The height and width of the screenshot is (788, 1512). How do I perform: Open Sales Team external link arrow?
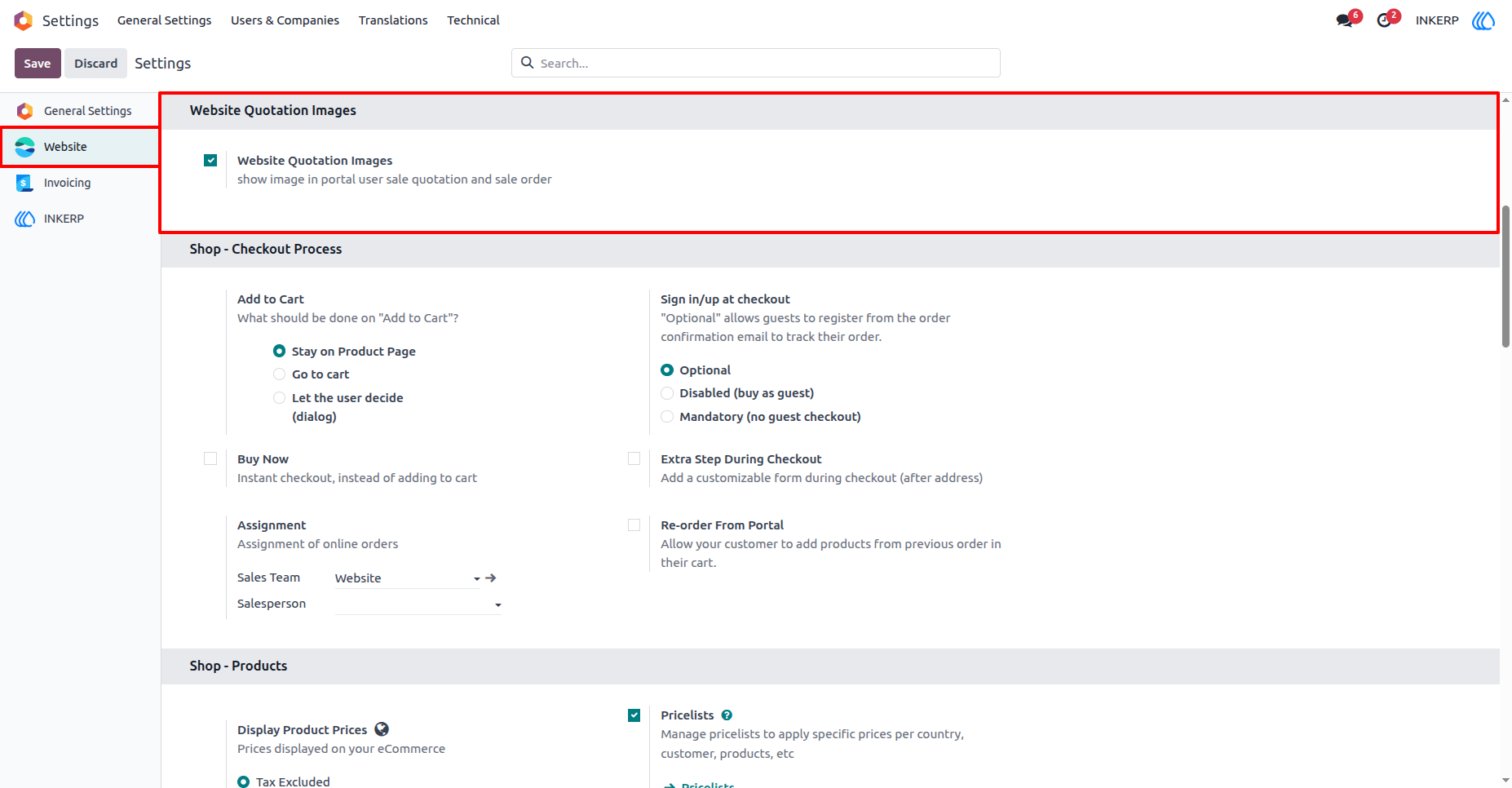point(491,578)
